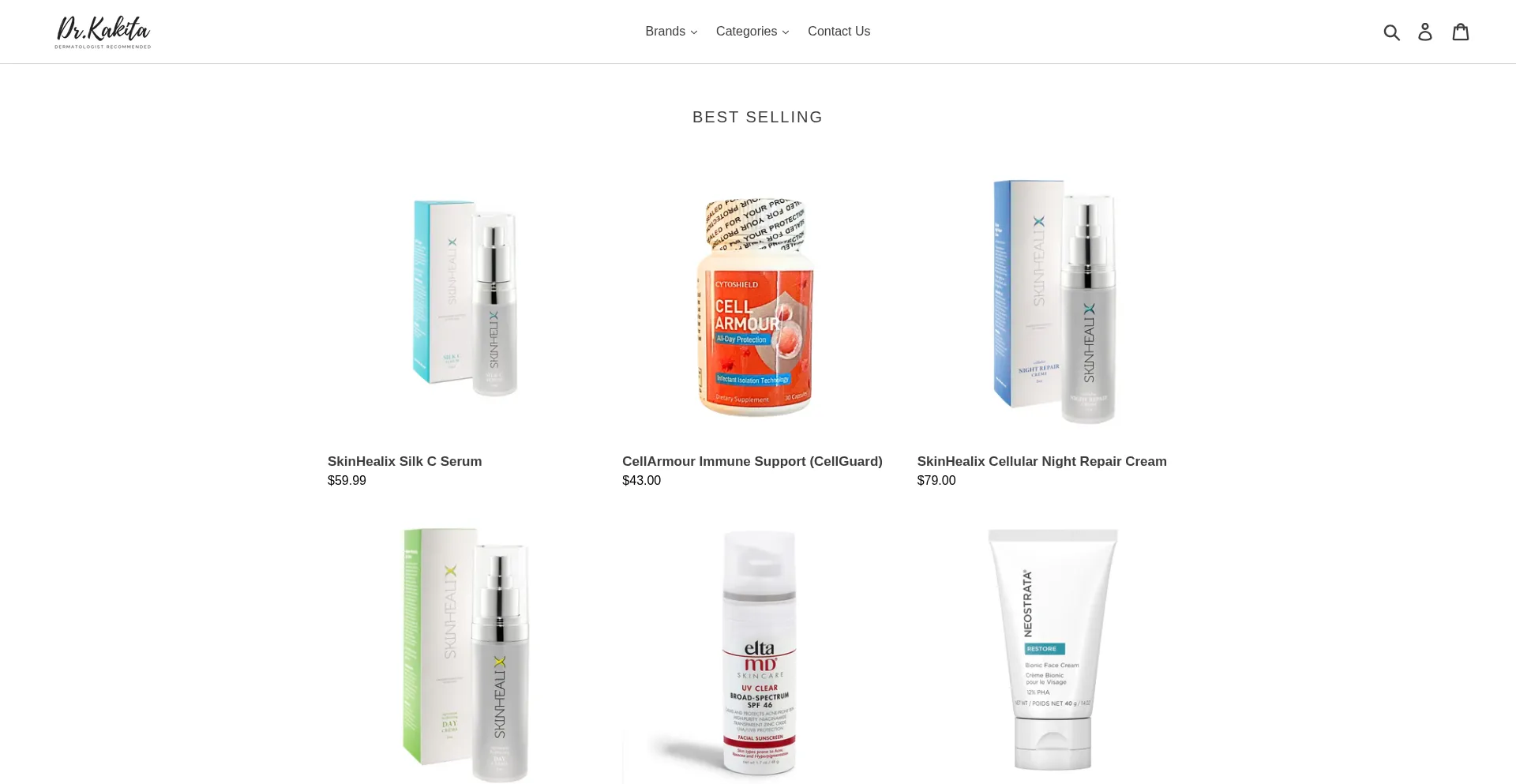Select the Neostrata Restore face cream image
The width and height of the screenshot is (1516, 784).
coord(1053,650)
